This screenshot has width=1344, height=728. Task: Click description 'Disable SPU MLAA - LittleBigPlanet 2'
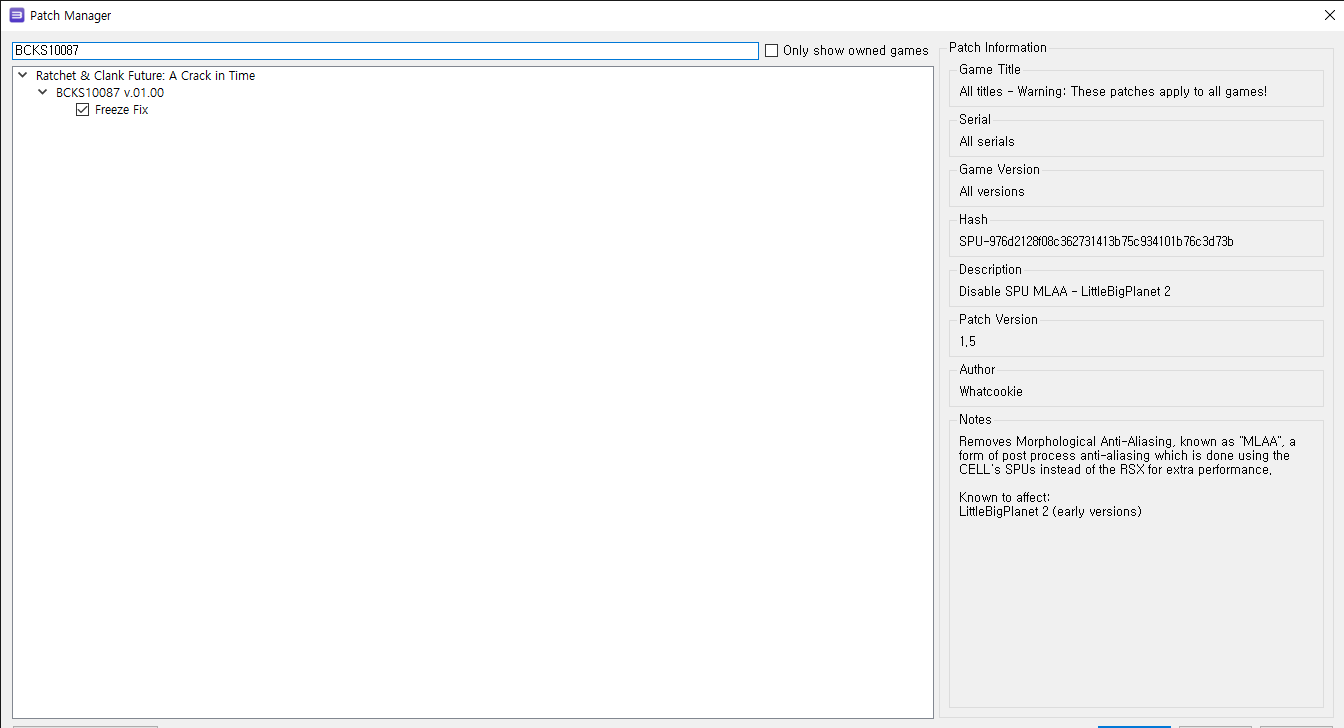1065,291
